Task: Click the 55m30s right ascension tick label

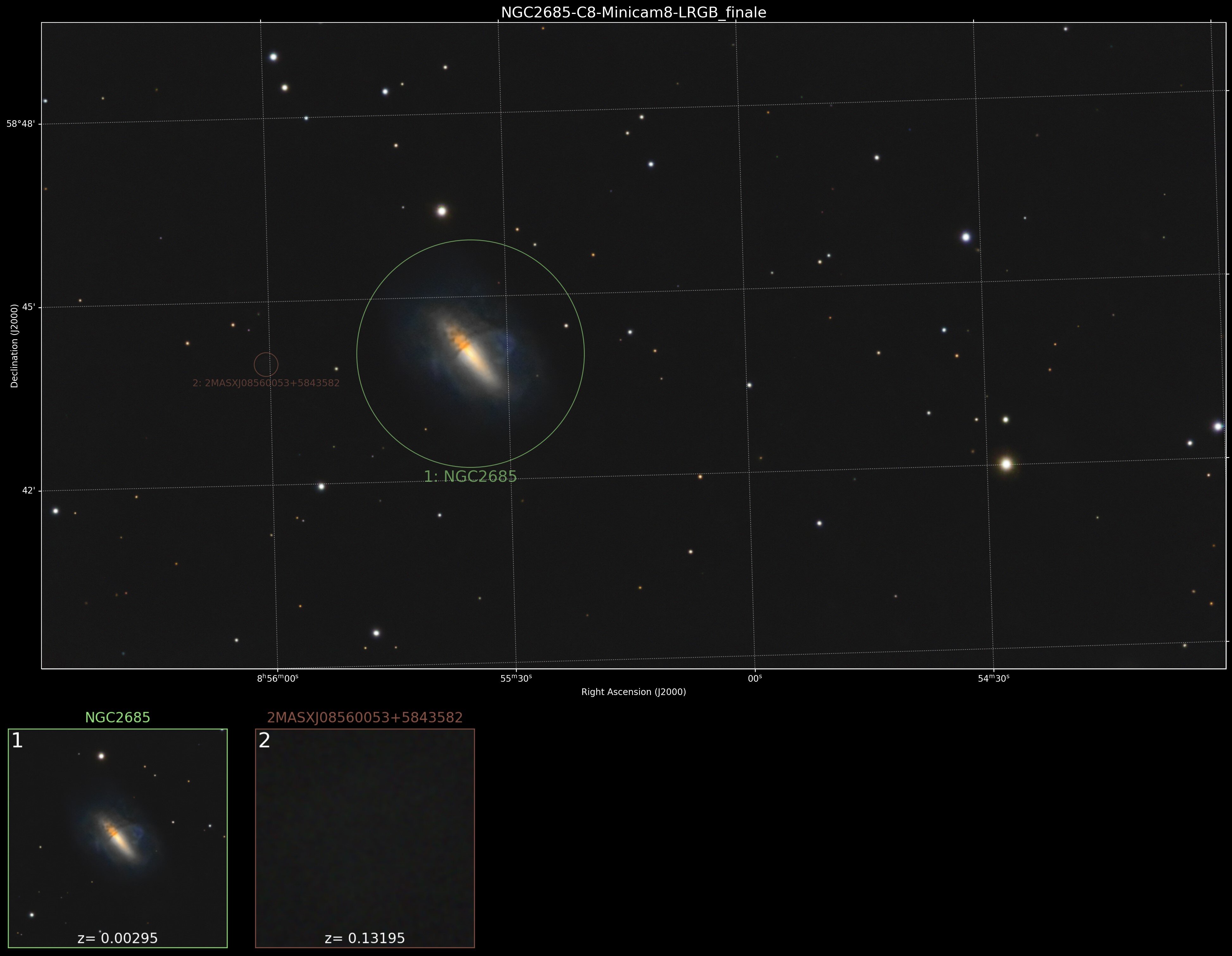Action: tap(516, 679)
